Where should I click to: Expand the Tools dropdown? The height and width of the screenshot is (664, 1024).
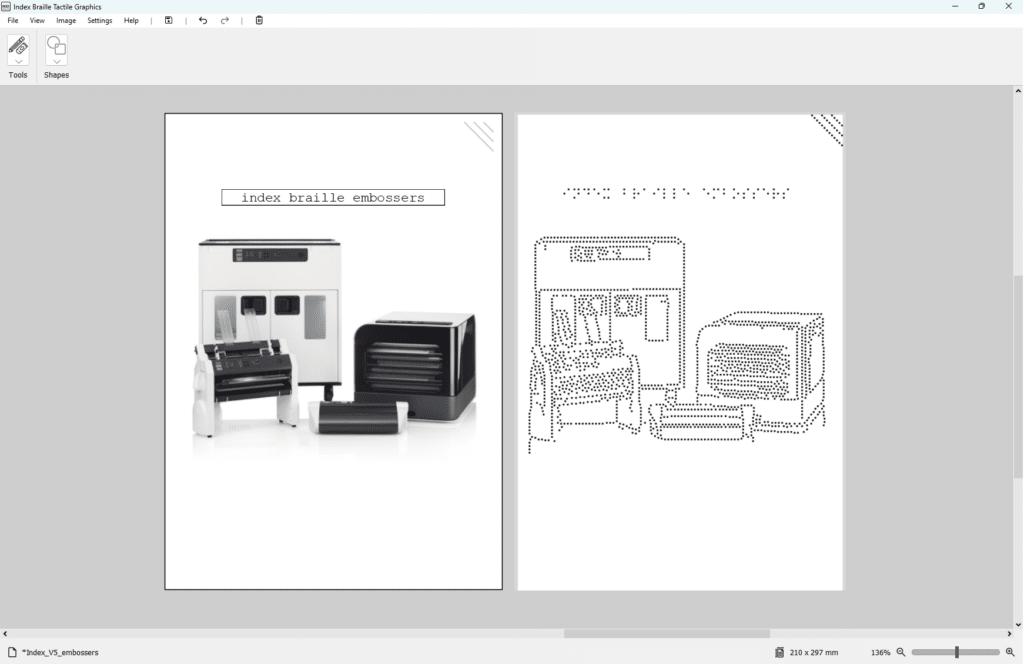pyautogui.click(x=18, y=62)
